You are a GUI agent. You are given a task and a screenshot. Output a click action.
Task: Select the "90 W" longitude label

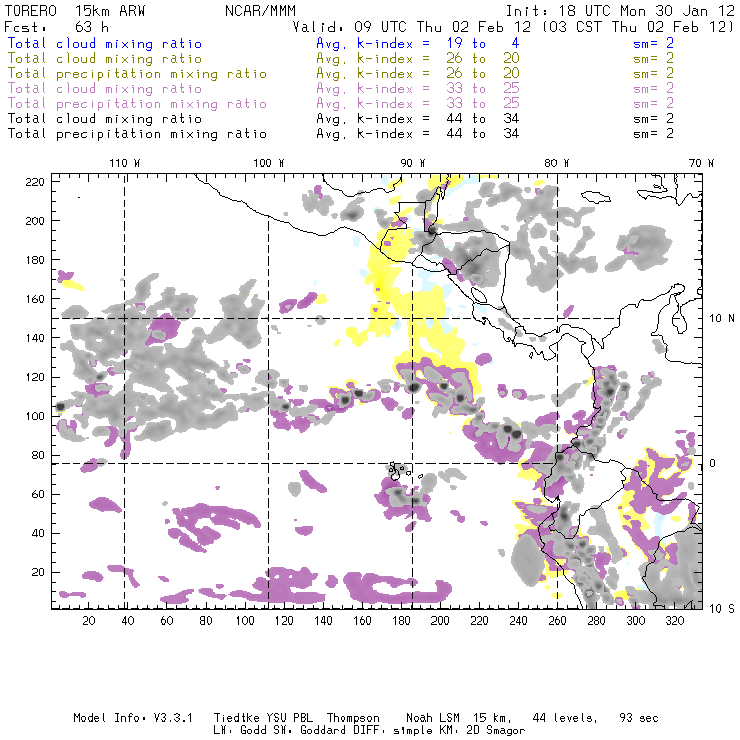tap(412, 163)
